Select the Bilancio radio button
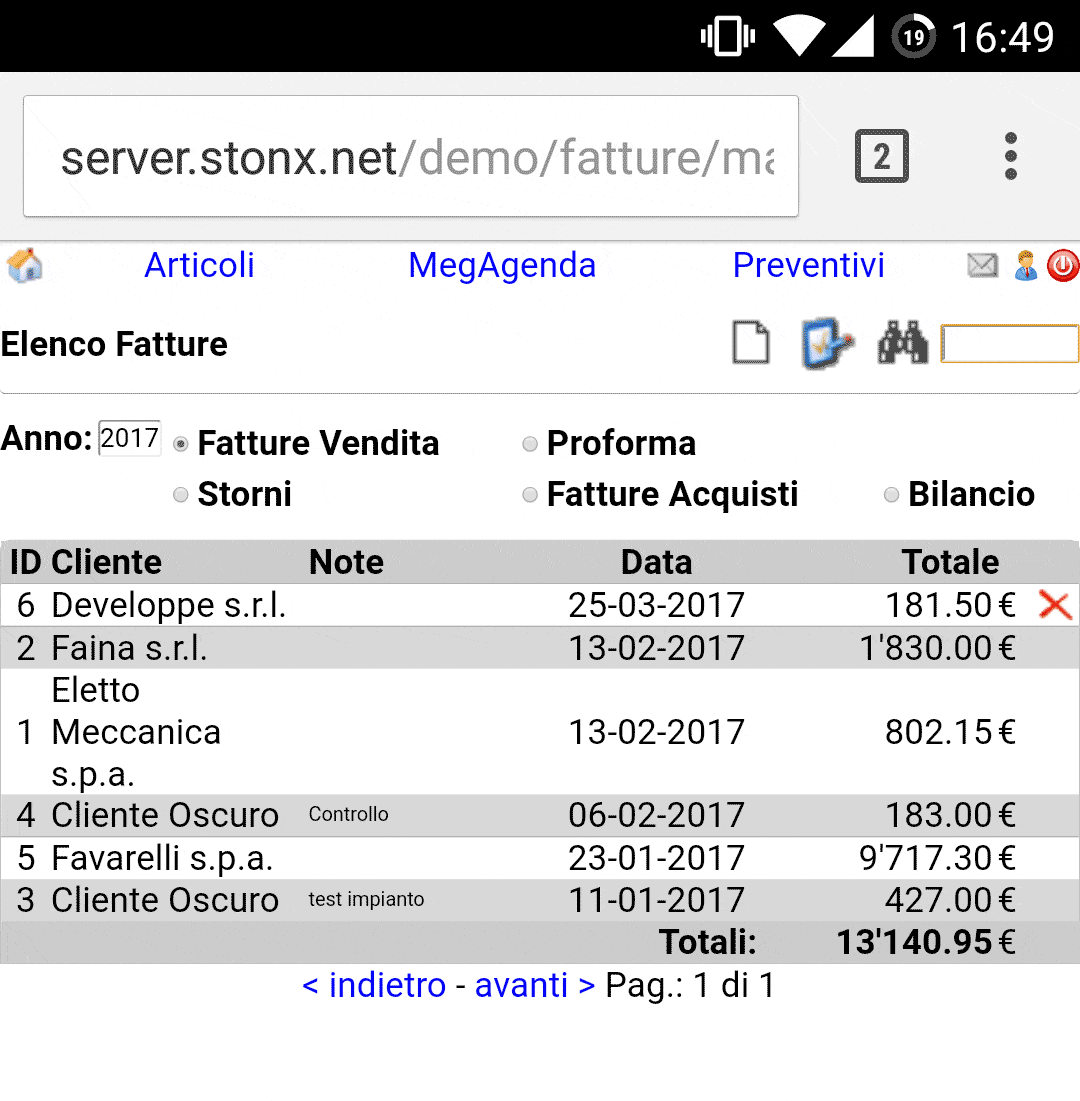 tap(891, 495)
